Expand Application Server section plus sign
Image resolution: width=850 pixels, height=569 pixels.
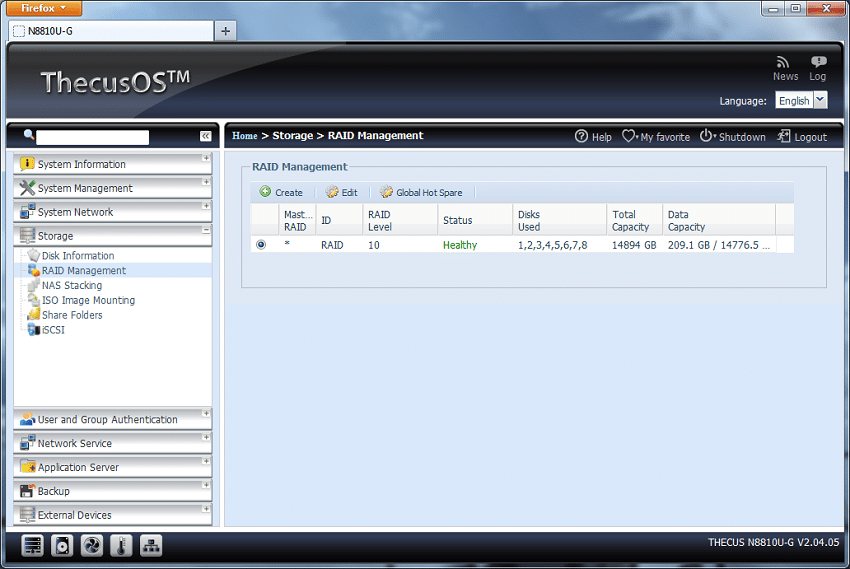coord(206,461)
